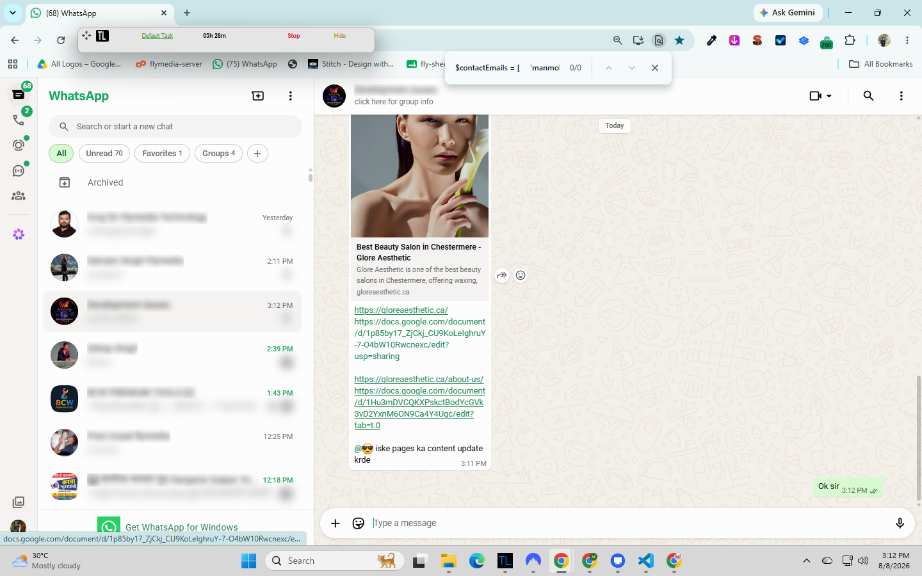This screenshot has height=576, width=922.
Task: Expand the browser tab search chevron
Action: [x=12, y=12]
